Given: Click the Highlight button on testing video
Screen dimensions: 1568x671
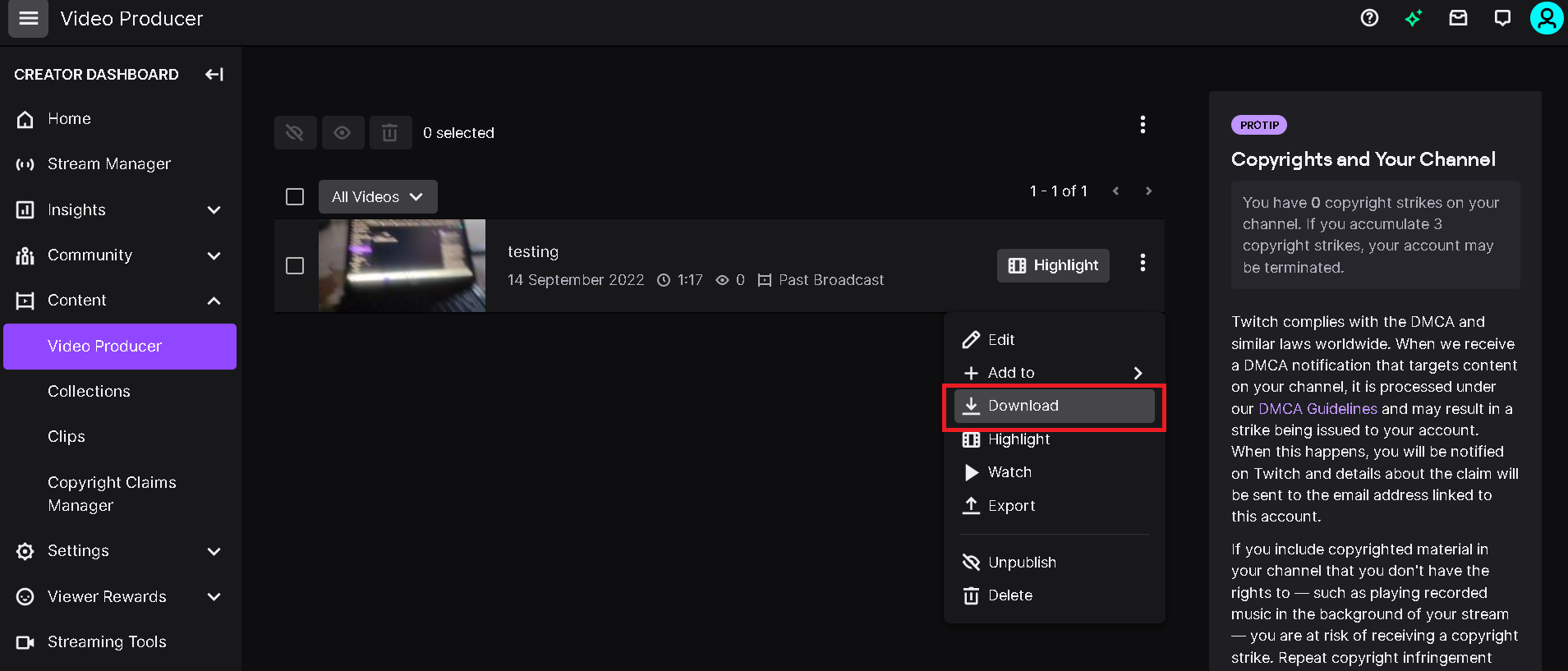Looking at the screenshot, I should (x=1053, y=265).
